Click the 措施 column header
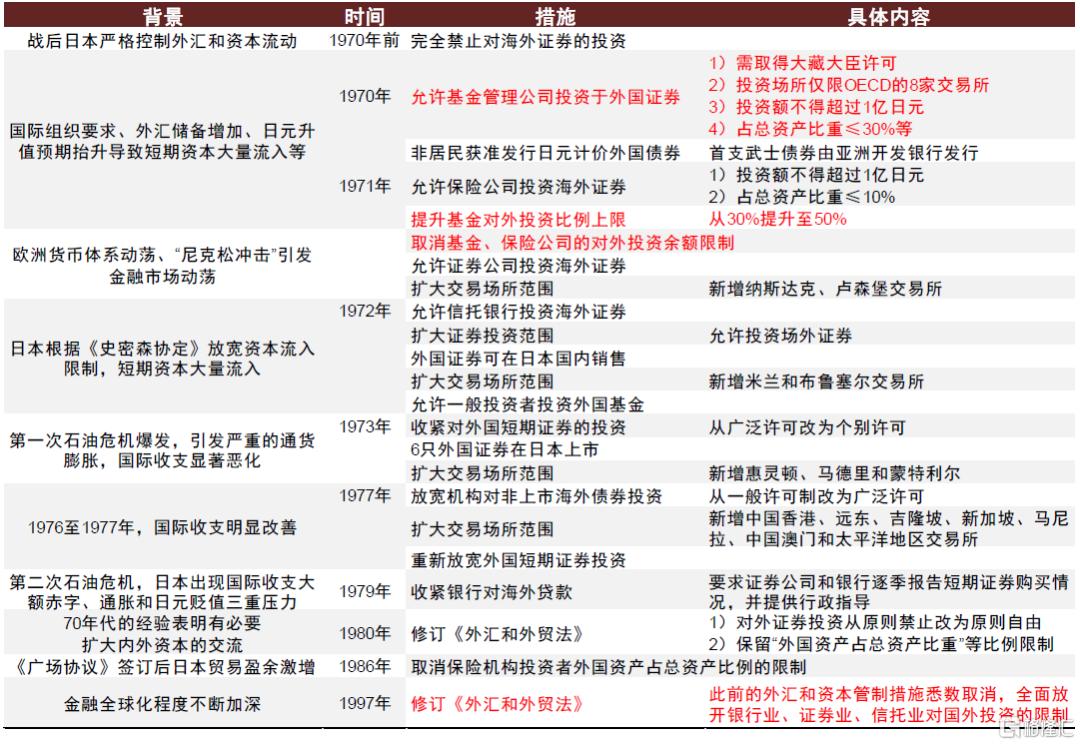The width and height of the screenshot is (1080, 745). click(555, 17)
